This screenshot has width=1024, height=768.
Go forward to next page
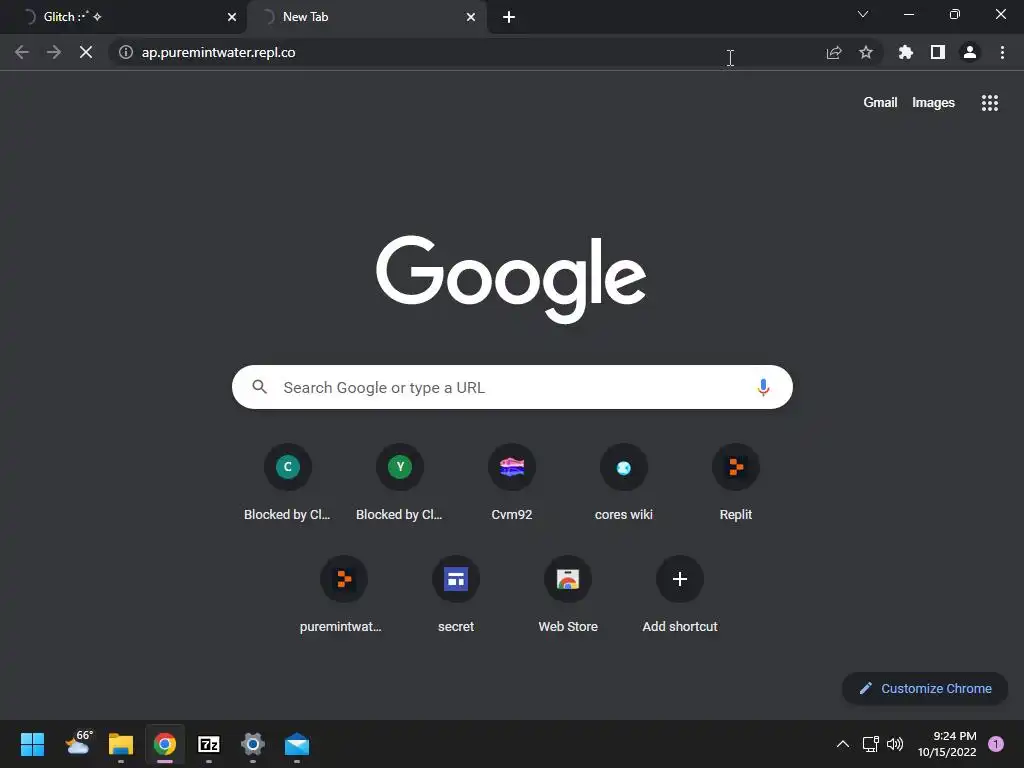click(x=54, y=52)
